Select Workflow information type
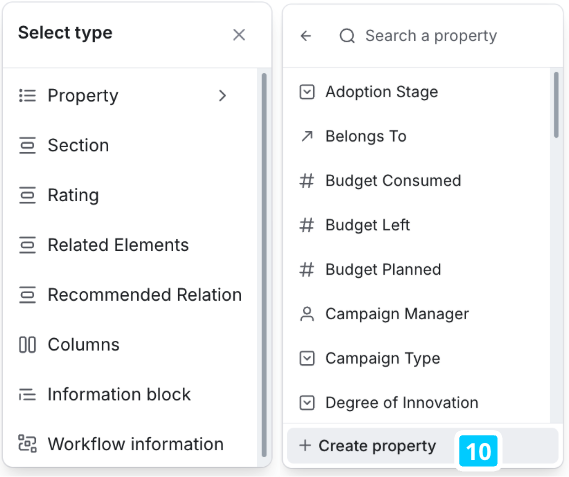This screenshot has width=569, height=477. coord(130,444)
